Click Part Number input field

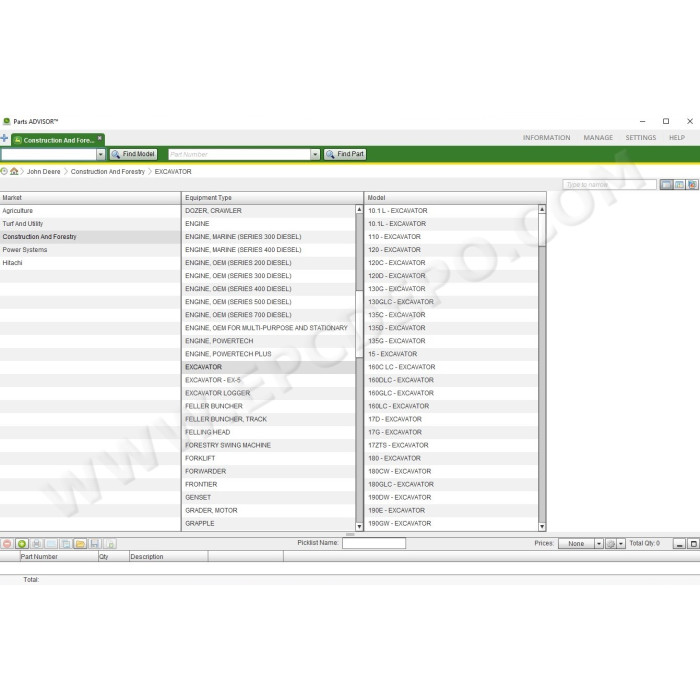coord(239,154)
